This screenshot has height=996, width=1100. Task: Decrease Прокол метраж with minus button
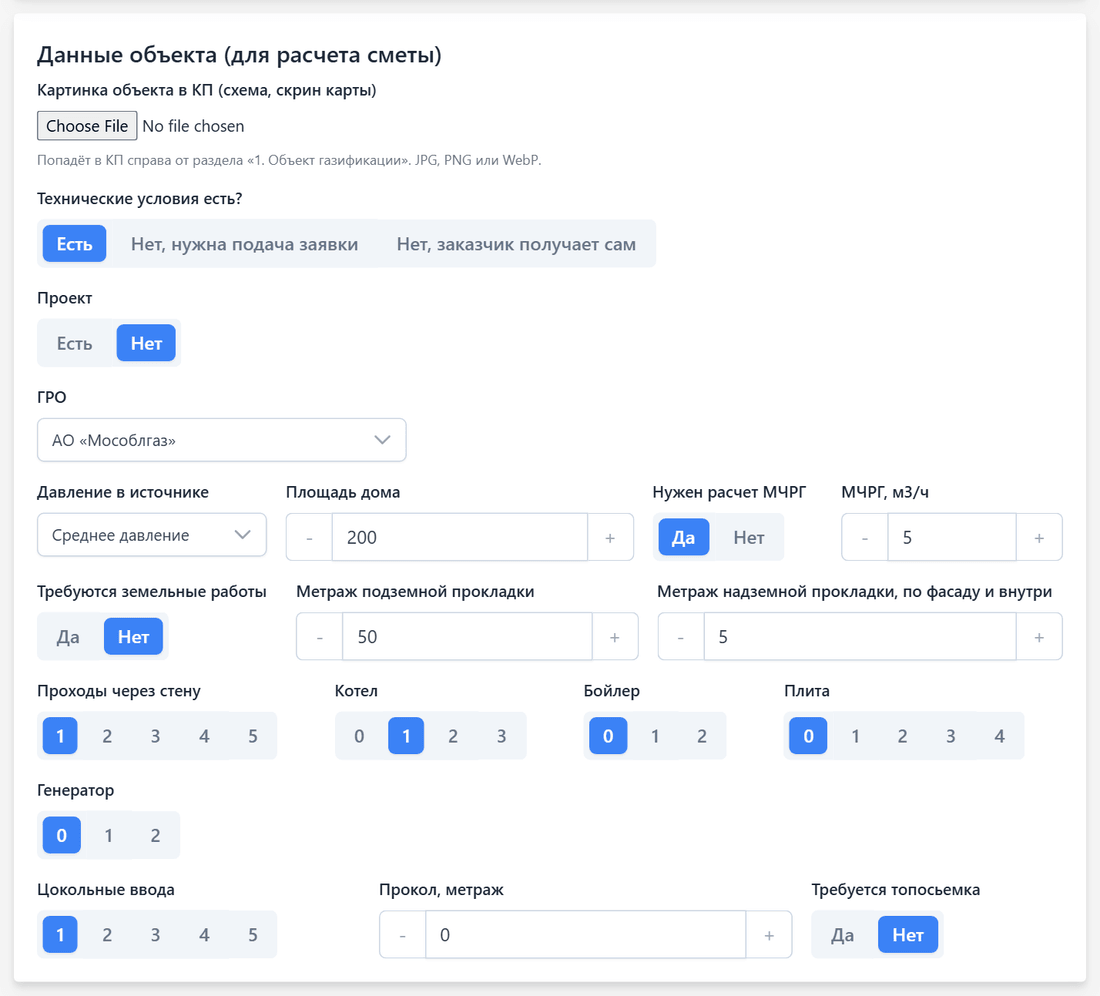point(403,935)
